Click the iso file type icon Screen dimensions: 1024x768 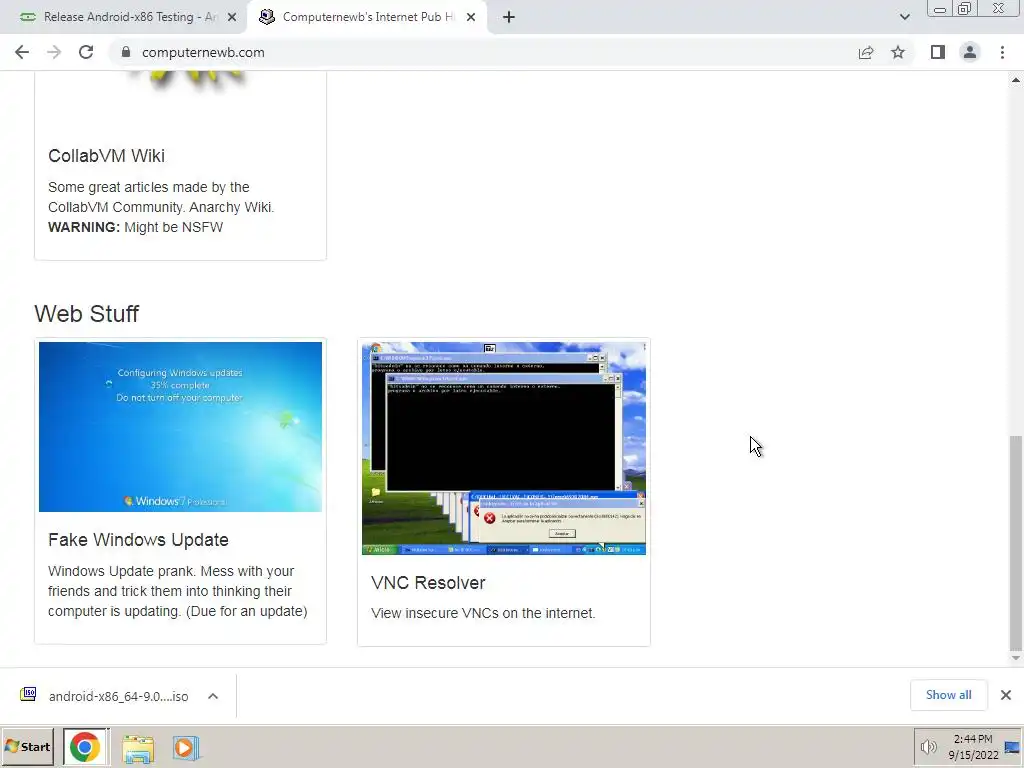pos(28,694)
